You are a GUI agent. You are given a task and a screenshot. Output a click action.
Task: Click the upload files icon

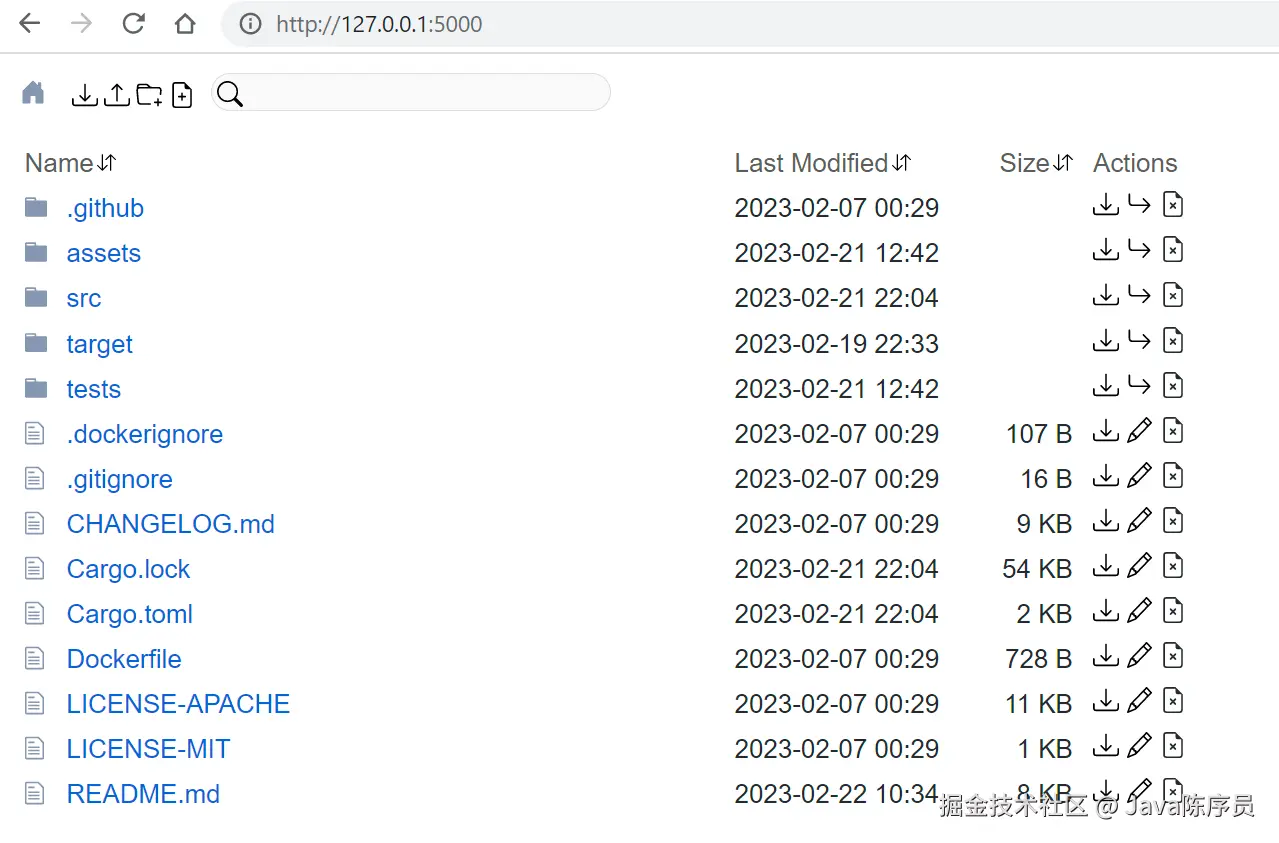[x=117, y=95]
